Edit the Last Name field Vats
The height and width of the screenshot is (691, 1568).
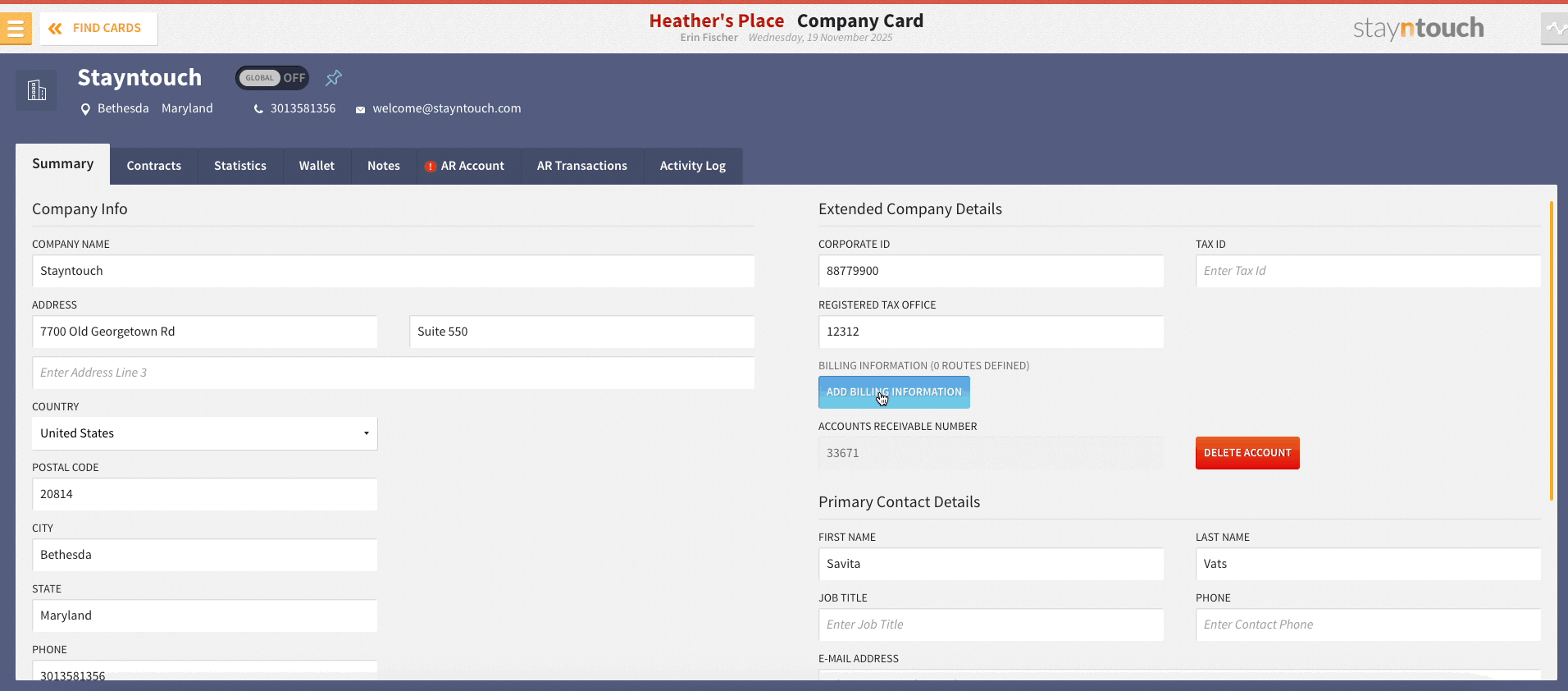(1368, 564)
